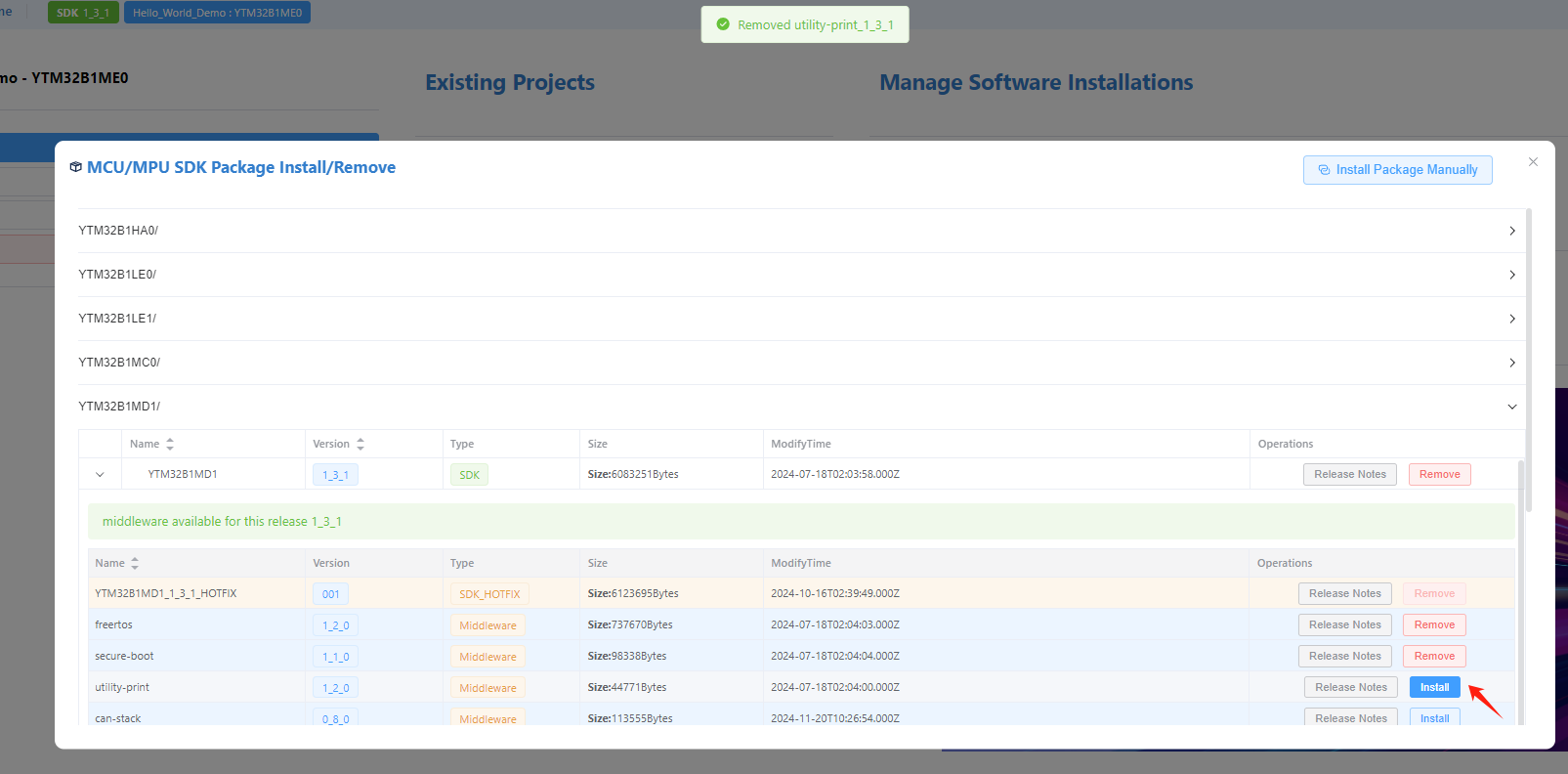The height and width of the screenshot is (774, 1568).
Task: Click the SDK_HOTFIX type tag
Action: 489,594
